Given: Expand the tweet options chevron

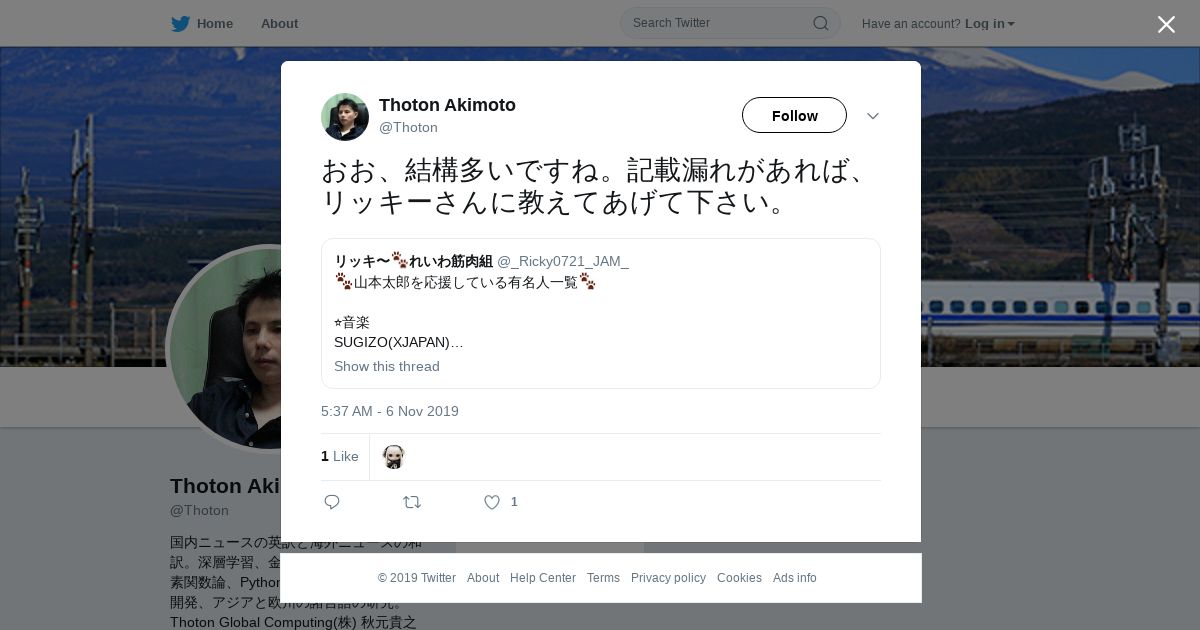Looking at the screenshot, I should click(x=873, y=116).
